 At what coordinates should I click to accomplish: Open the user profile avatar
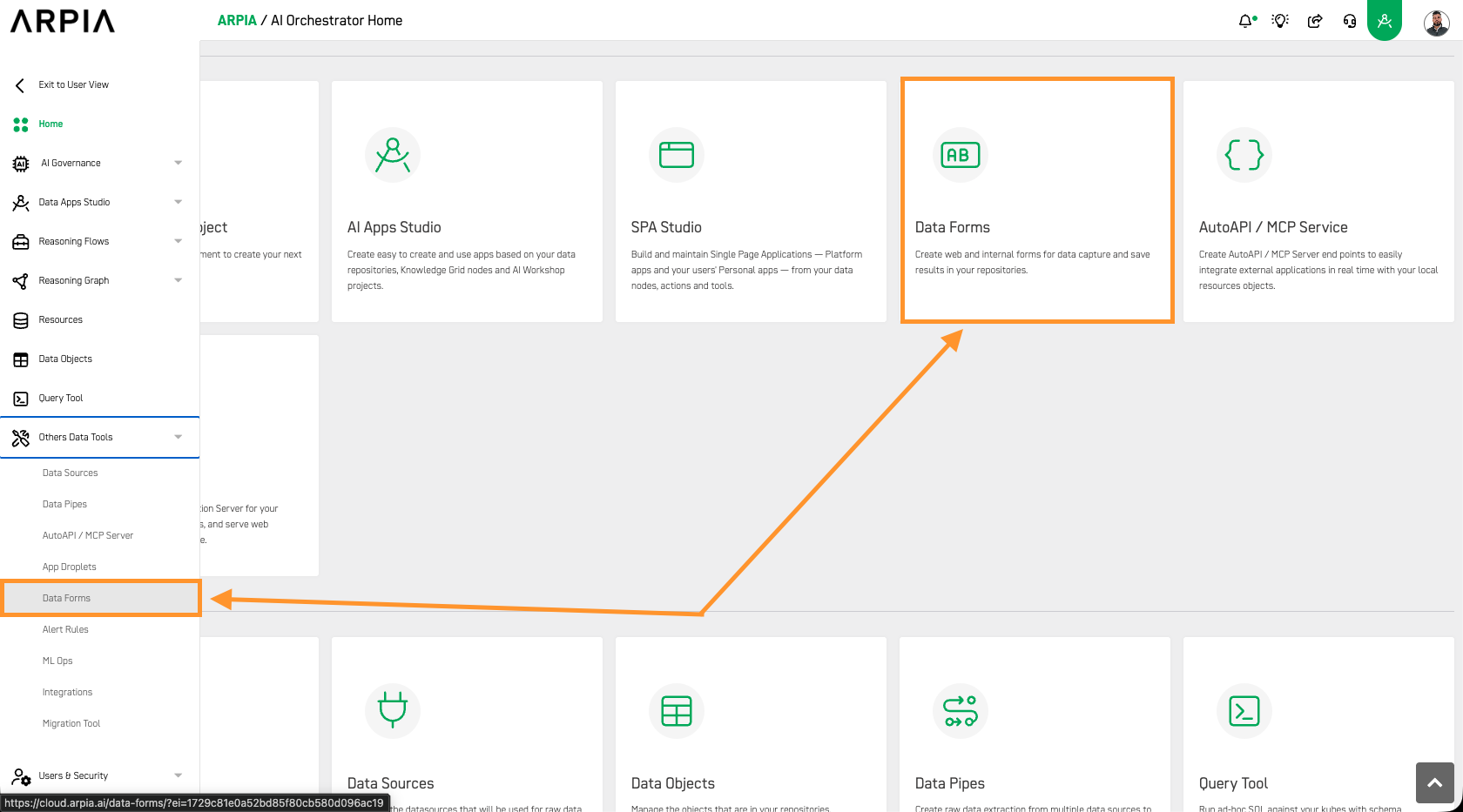coord(1437,22)
